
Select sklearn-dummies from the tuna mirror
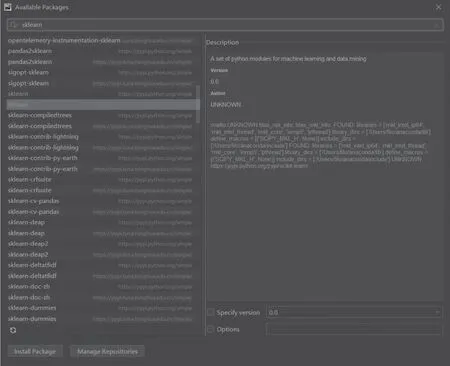(x=103, y=319)
